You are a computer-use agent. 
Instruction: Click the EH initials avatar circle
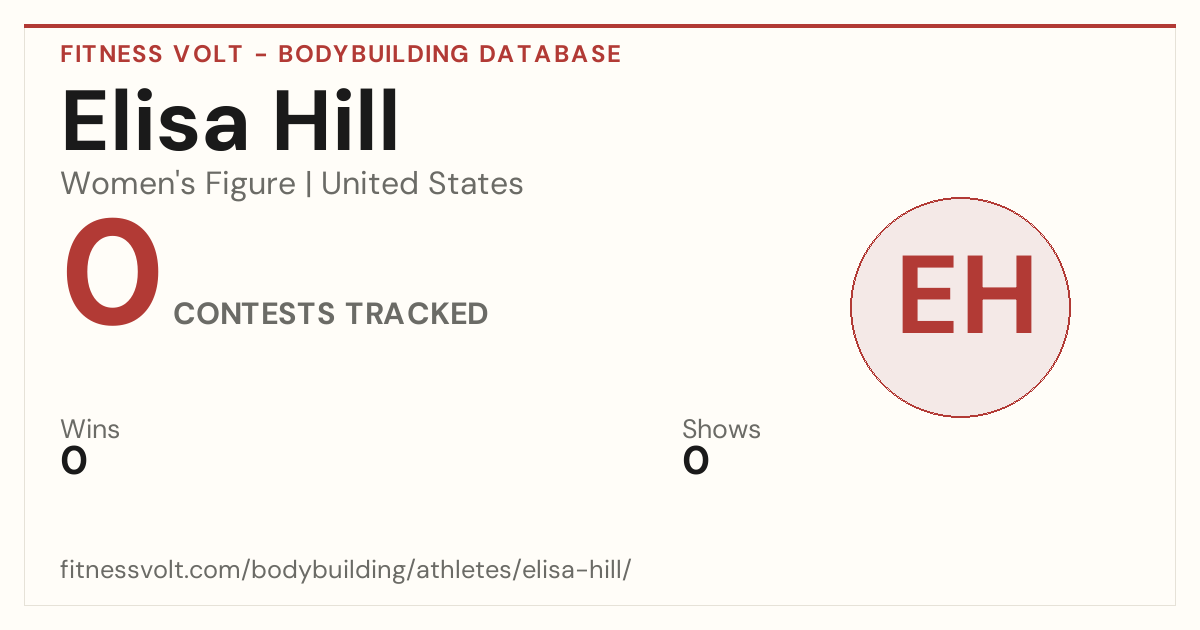[960, 307]
